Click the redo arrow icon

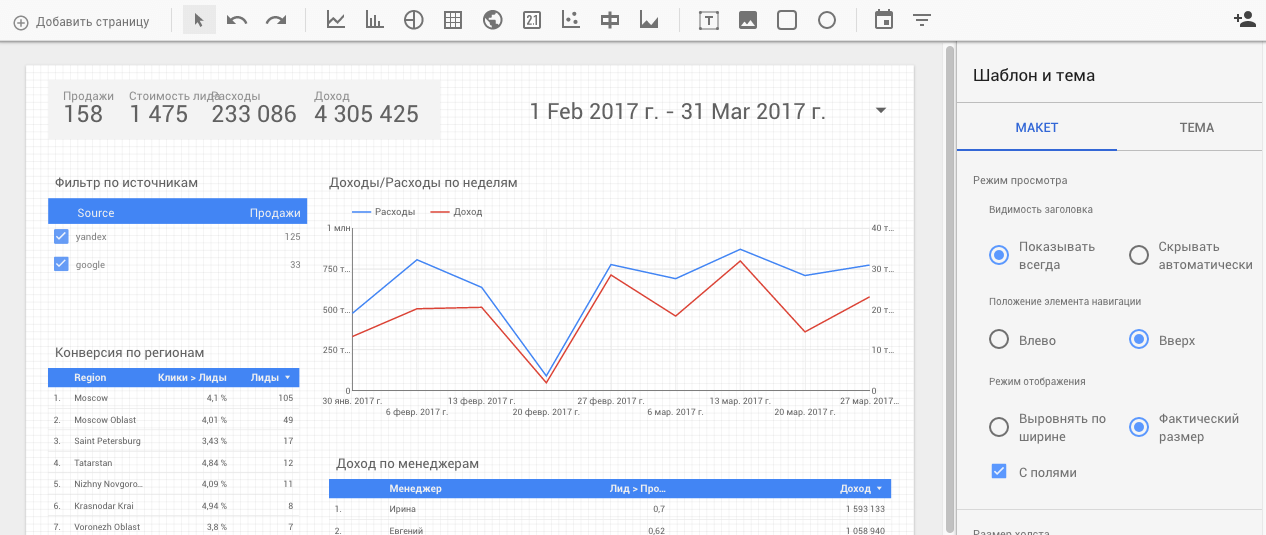[276, 20]
